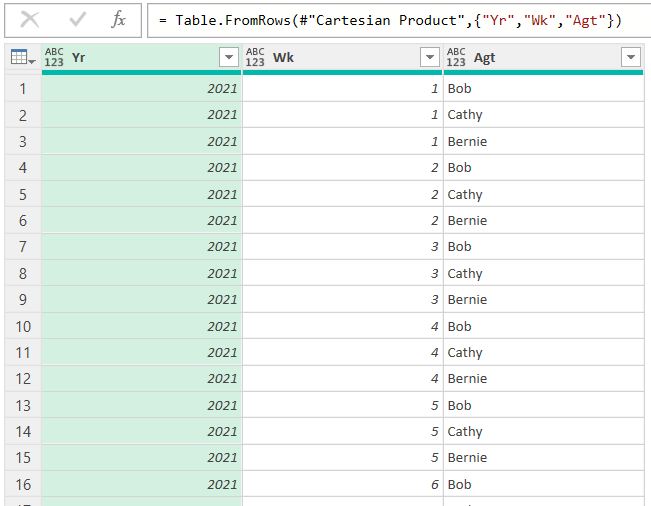The width and height of the screenshot is (651, 506).
Task: Select row number 16
Action: (23, 484)
